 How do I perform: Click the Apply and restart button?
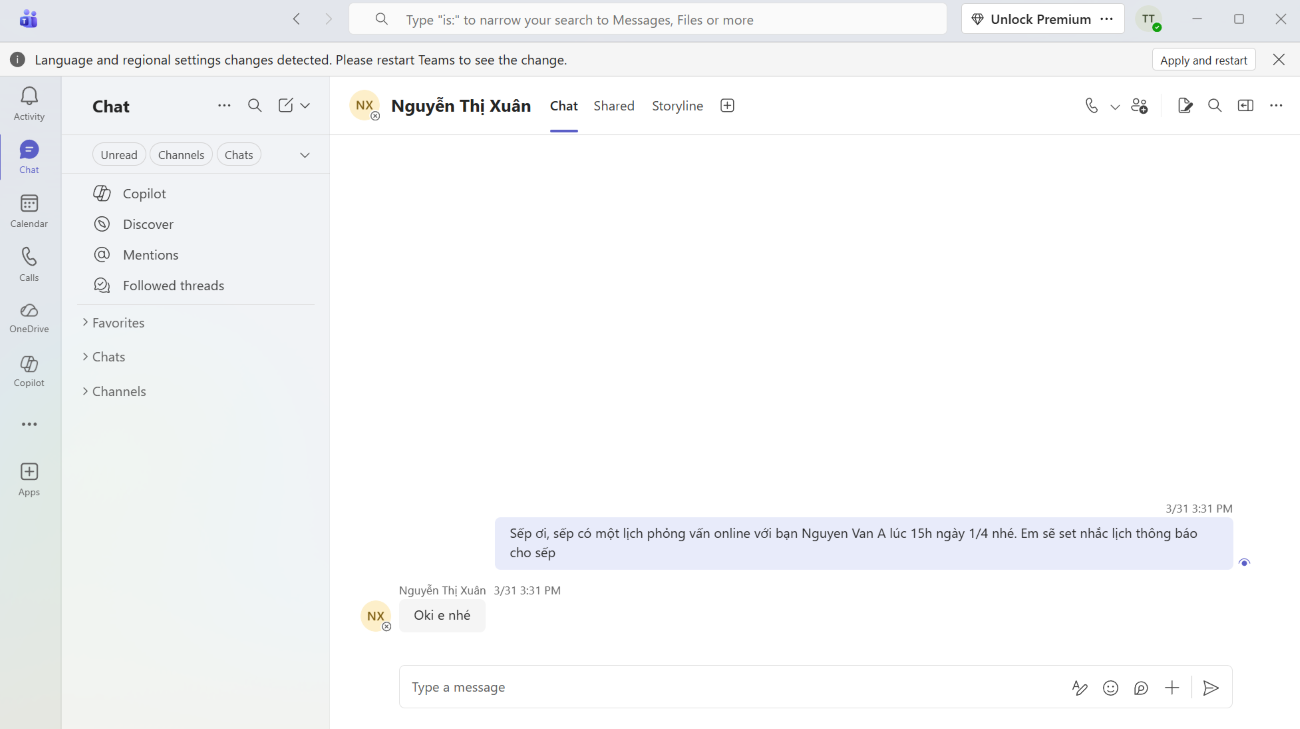[x=1204, y=60]
